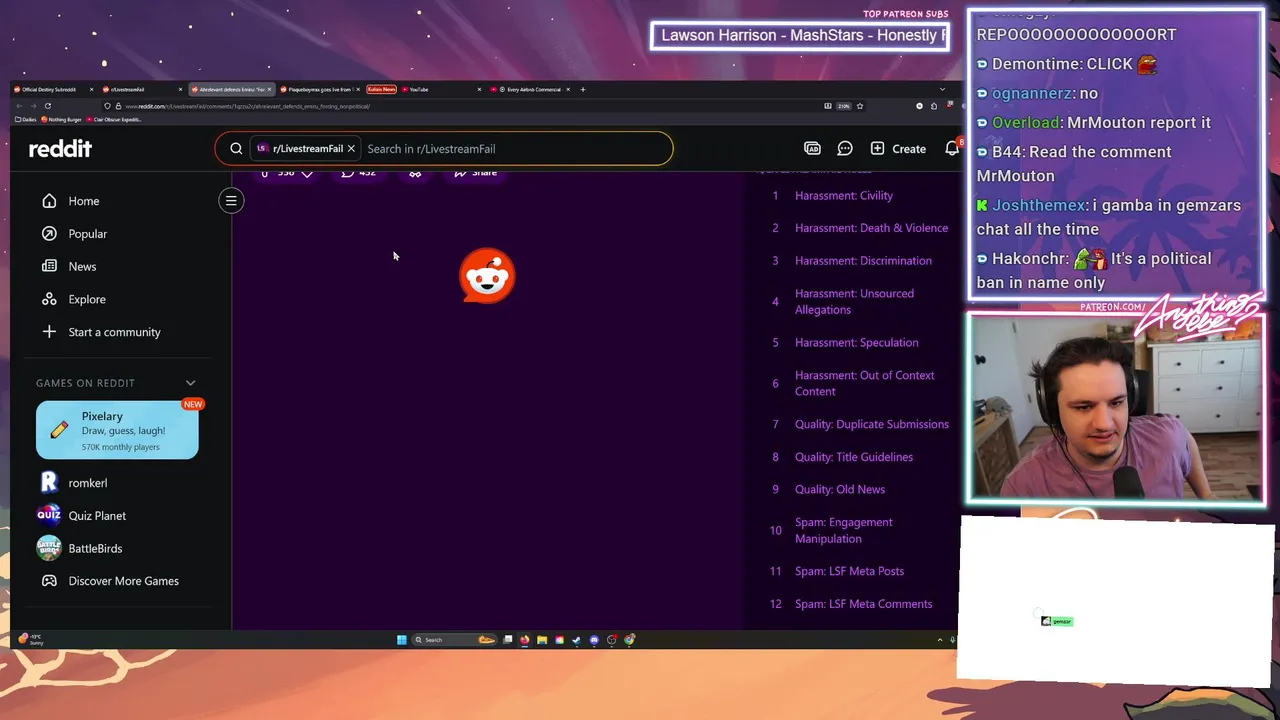Image resolution: width=1280 pixels, height=720 pixels.
Task: Click the News newspaper icon
Action: coord(49,266)
